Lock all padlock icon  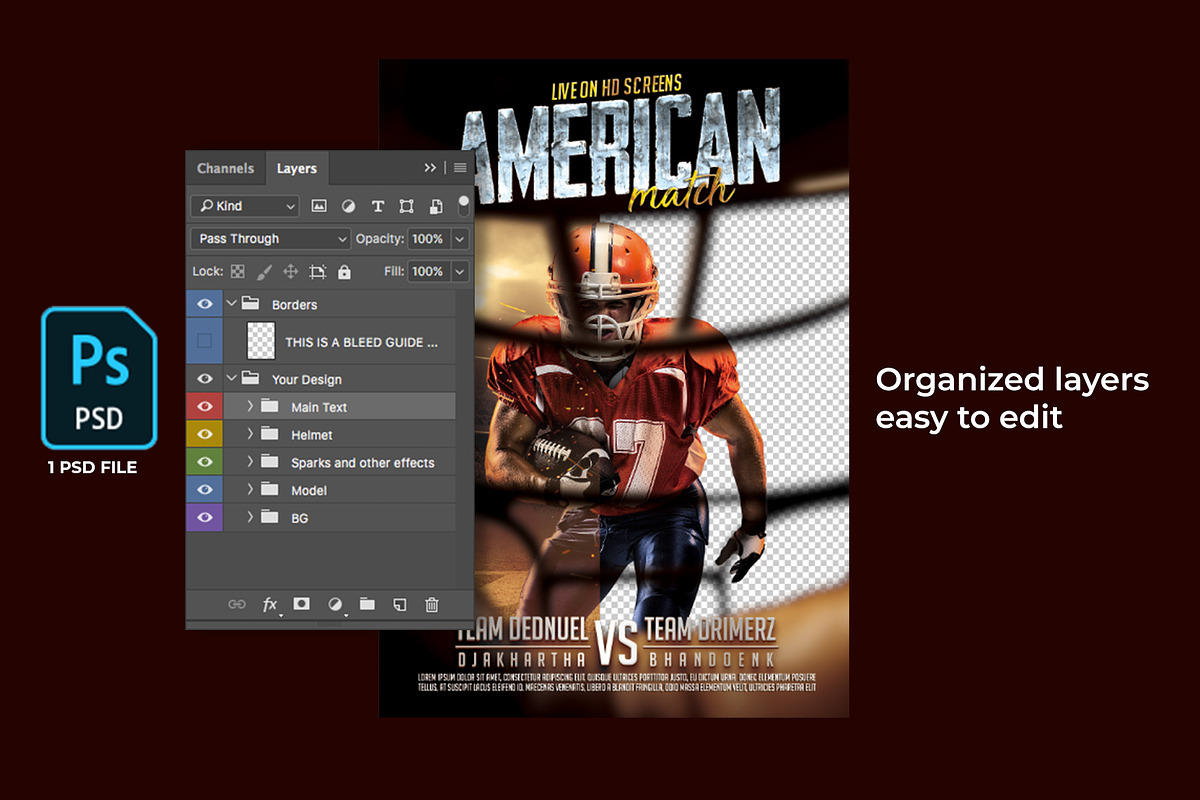pos(345,271)
